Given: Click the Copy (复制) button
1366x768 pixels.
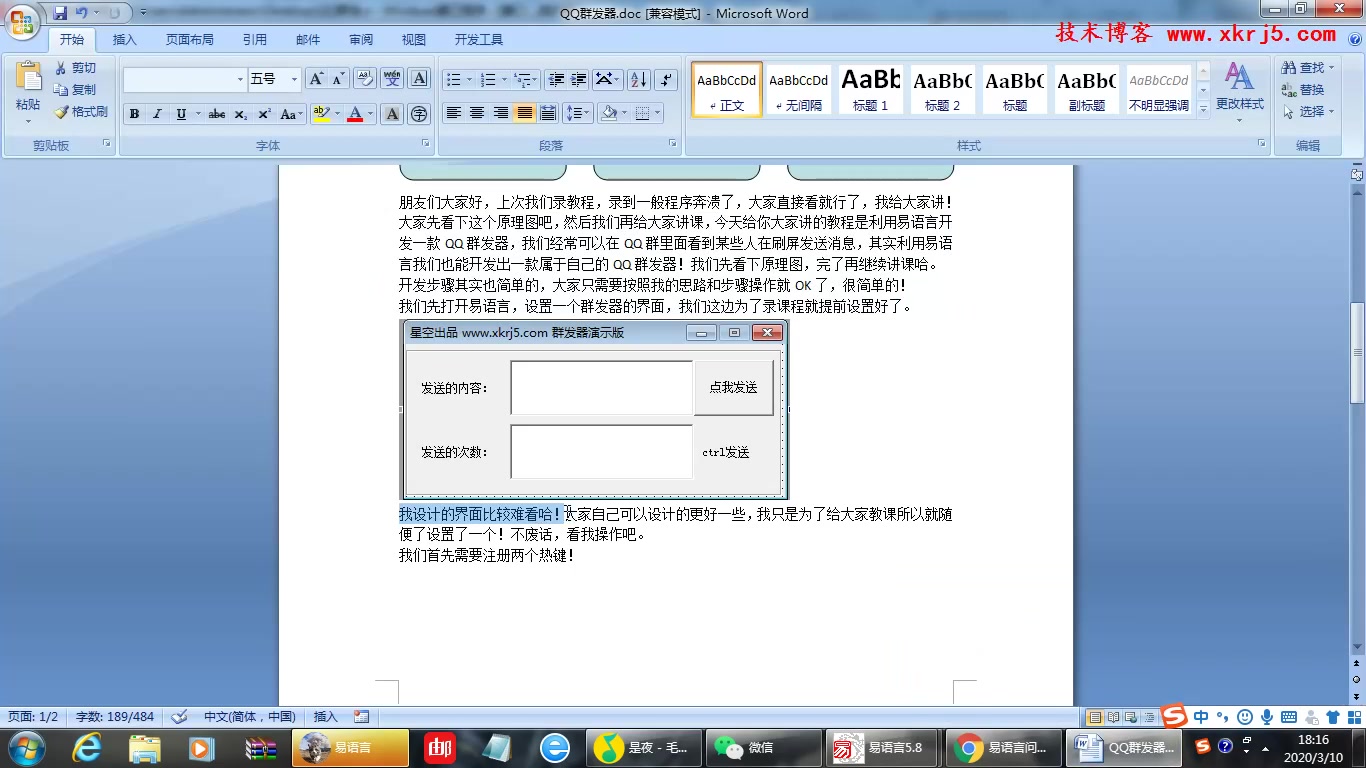Looking at the screenshot, I should [x=75, y=90].
